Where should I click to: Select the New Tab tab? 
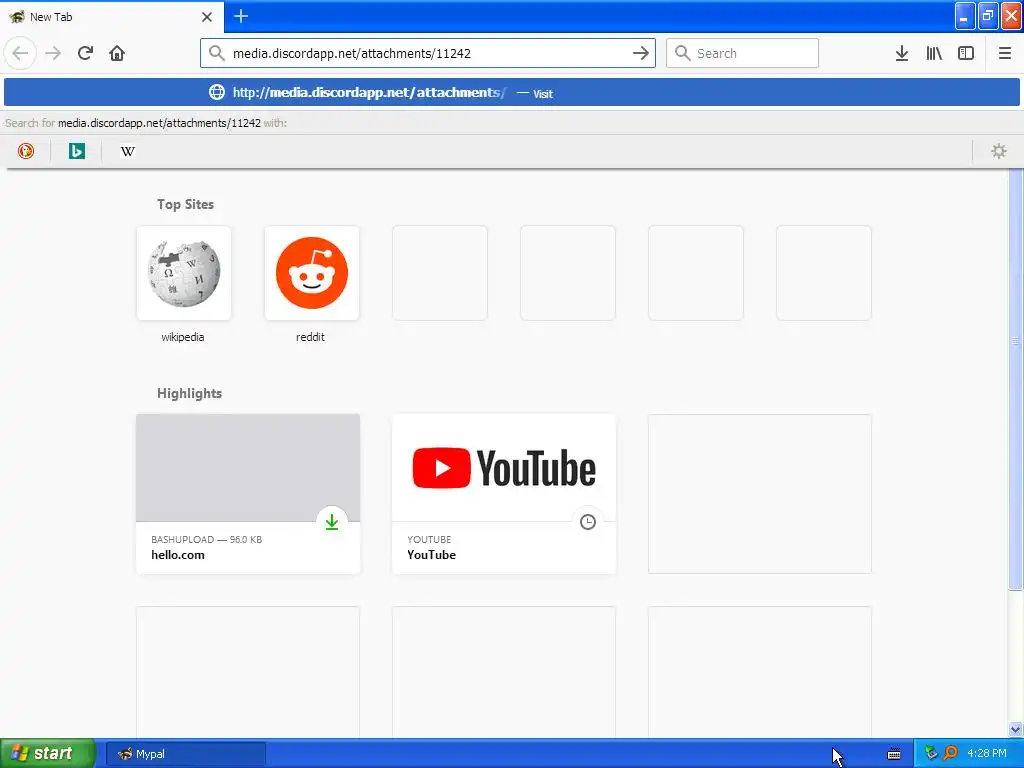point(111,16)
